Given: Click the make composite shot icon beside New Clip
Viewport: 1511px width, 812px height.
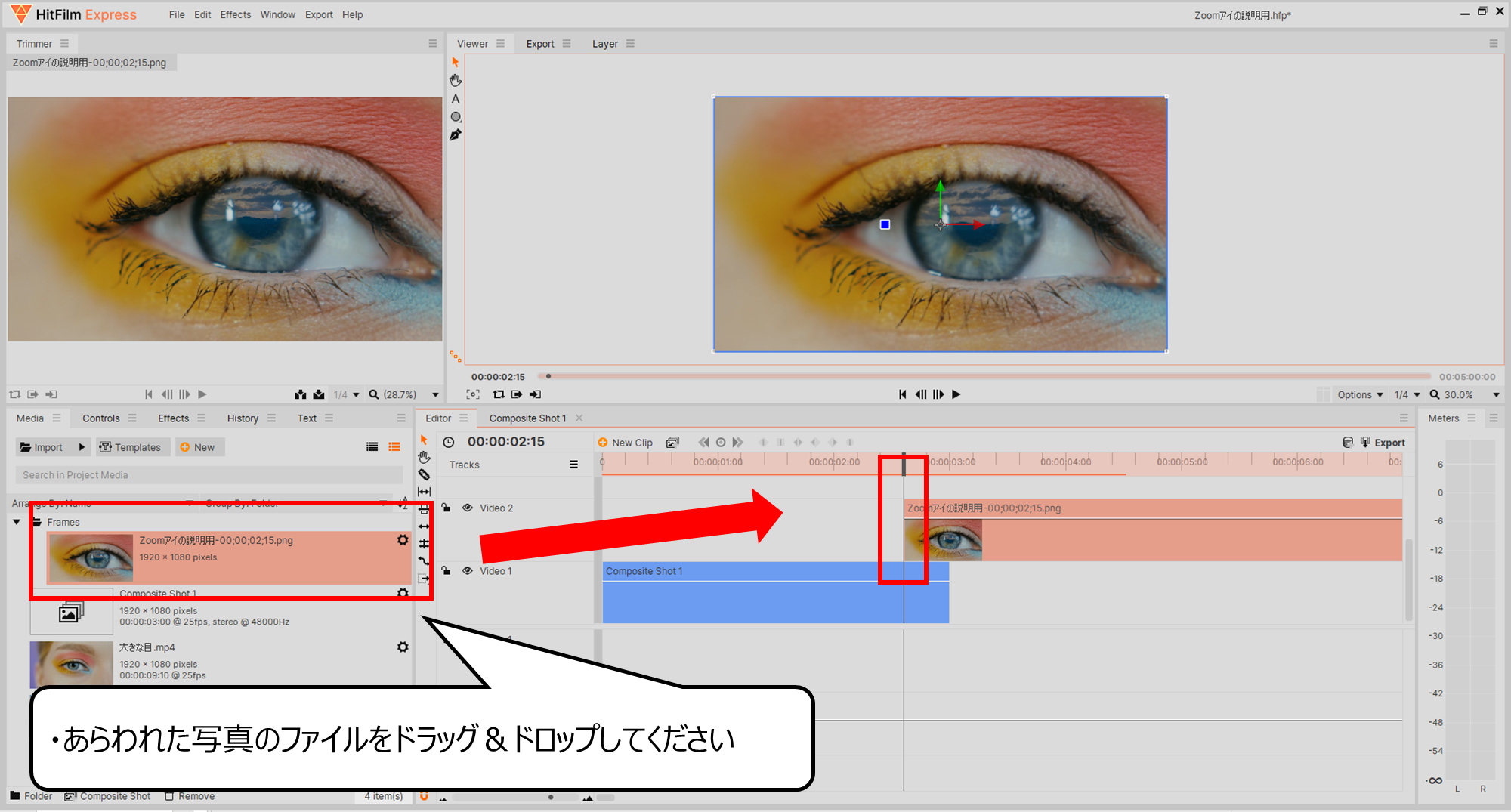Looking at the screenshot, I should point(672,443).
